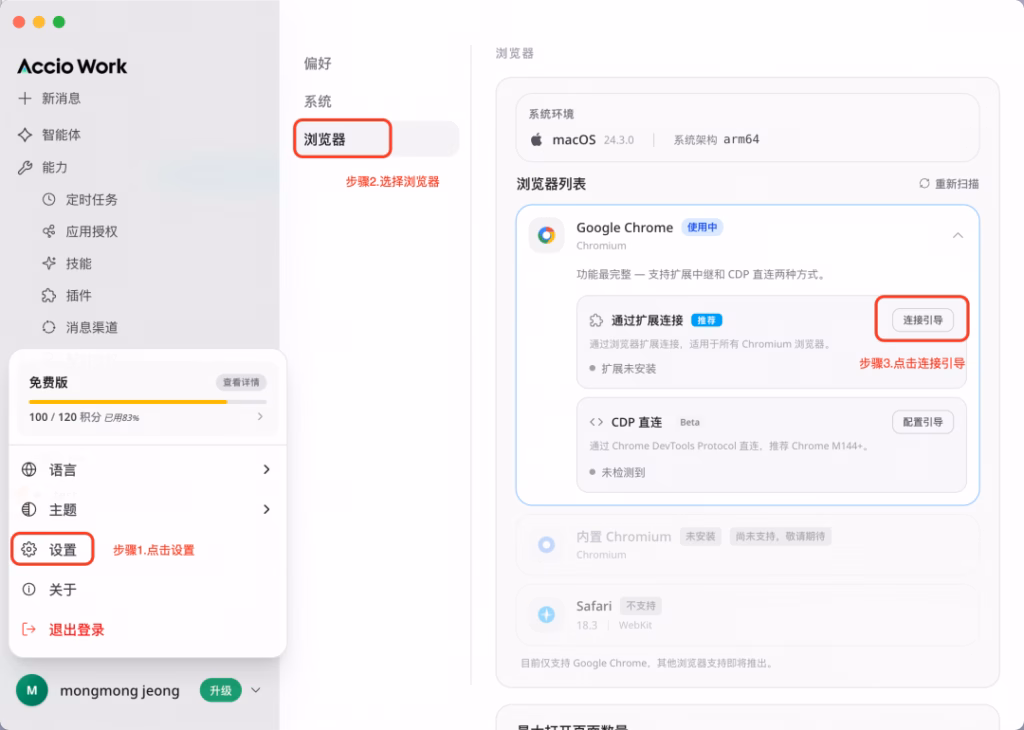
Task: Click the code brackets icon by CDP 直连
Action: (x=596, y=422)
